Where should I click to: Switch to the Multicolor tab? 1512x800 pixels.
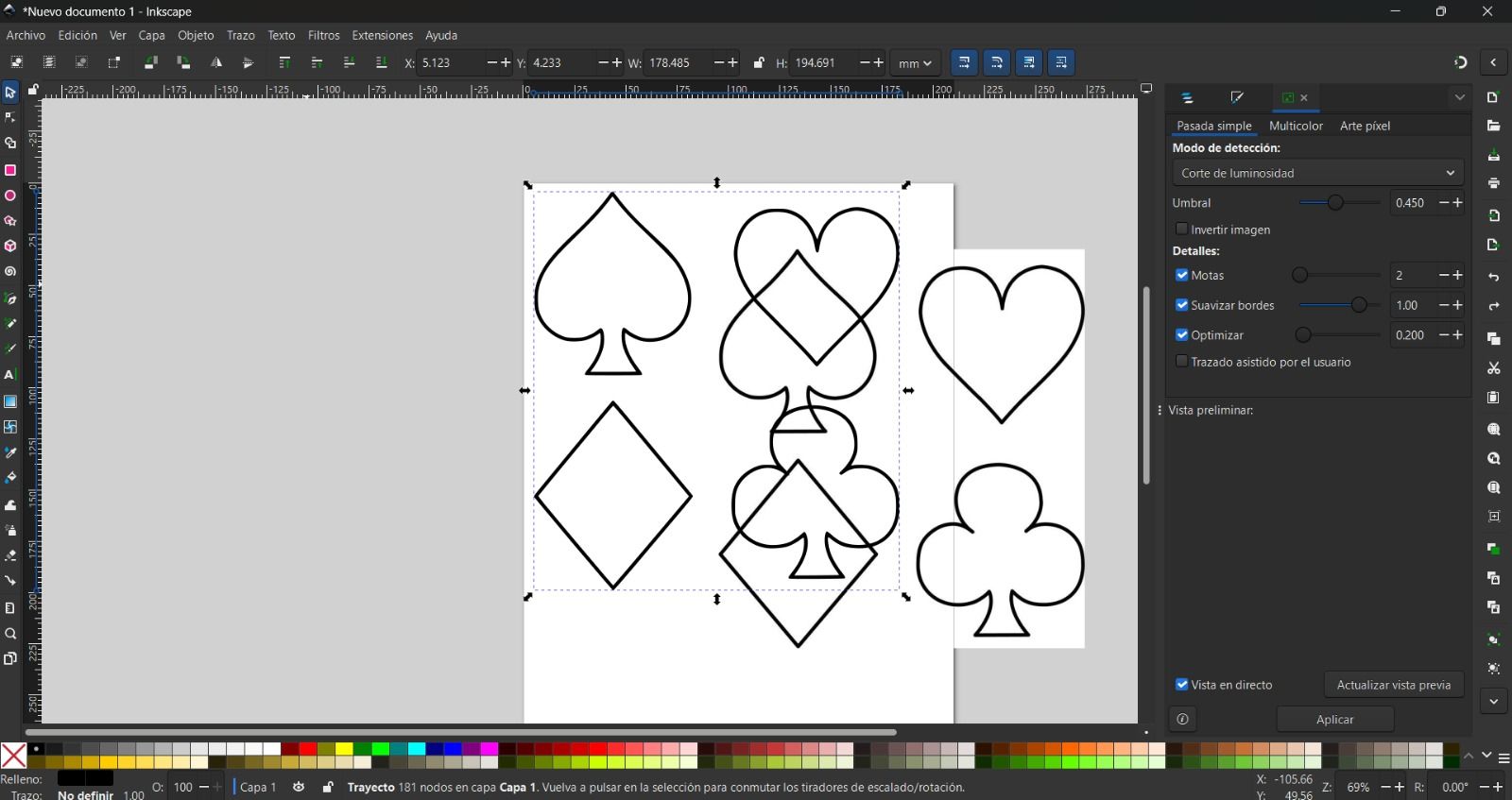tap(1296, 126)
